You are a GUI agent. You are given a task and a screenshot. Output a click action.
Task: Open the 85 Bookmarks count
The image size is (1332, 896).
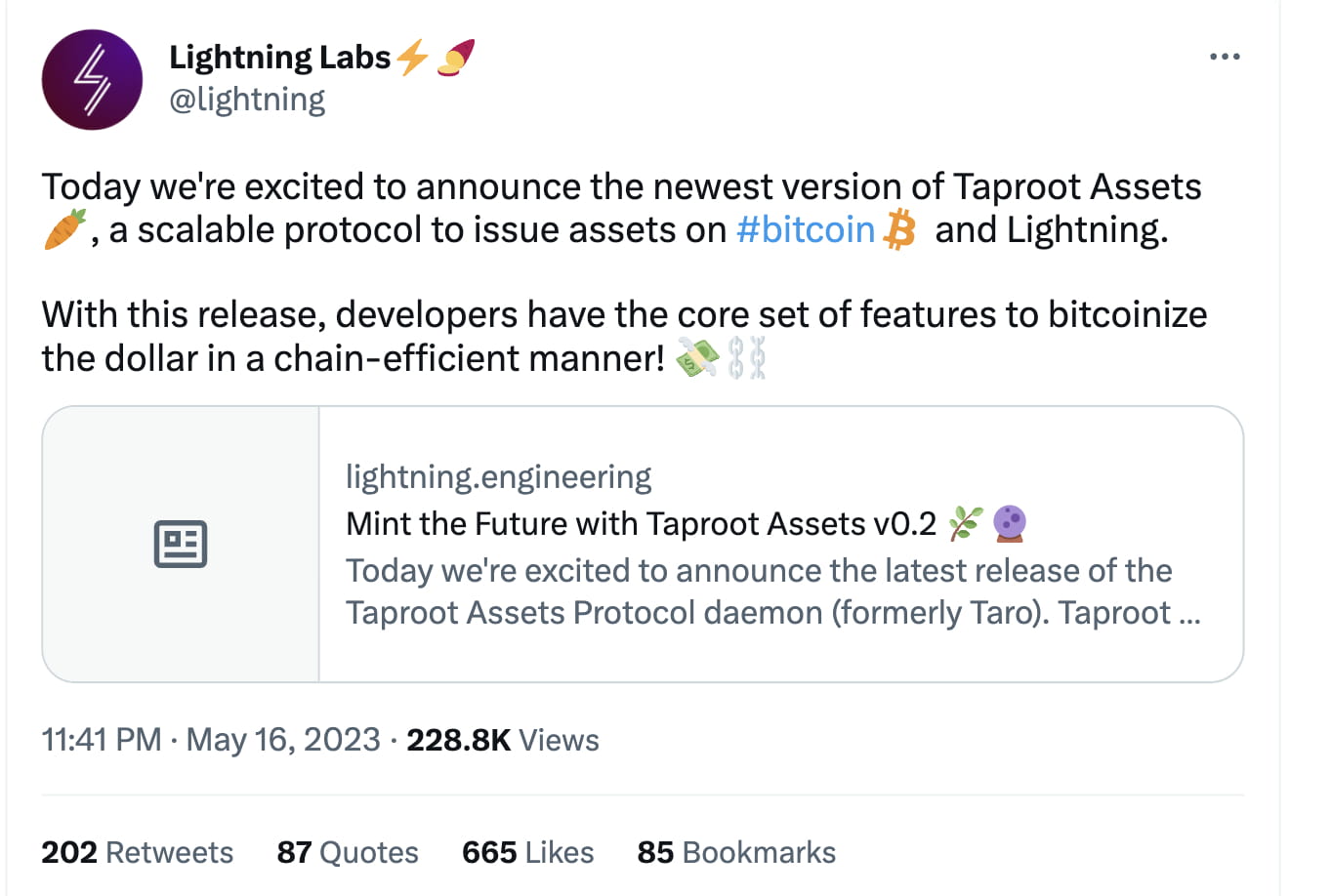[735, 851]
